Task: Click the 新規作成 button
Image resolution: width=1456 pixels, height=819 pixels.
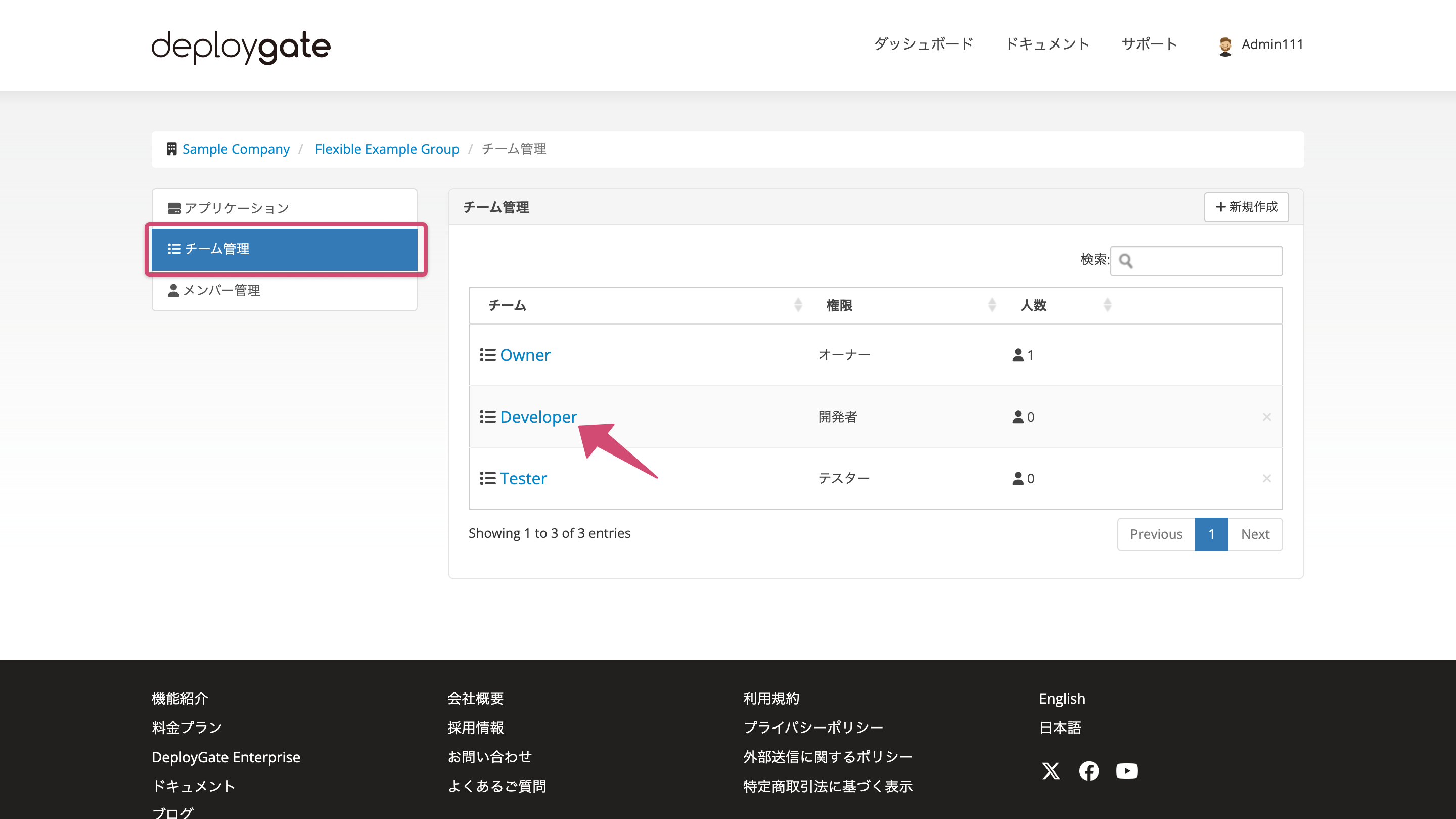Action: click(x=1246, y=207)
